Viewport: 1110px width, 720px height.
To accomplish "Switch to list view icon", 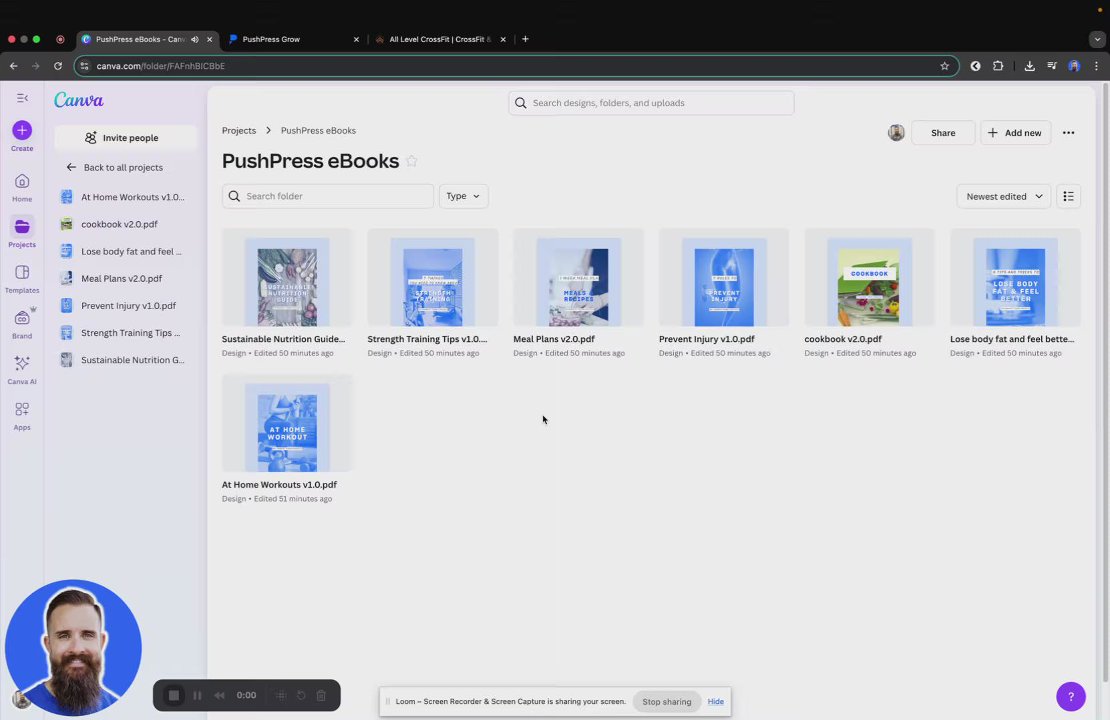I will pos(1068,196).
